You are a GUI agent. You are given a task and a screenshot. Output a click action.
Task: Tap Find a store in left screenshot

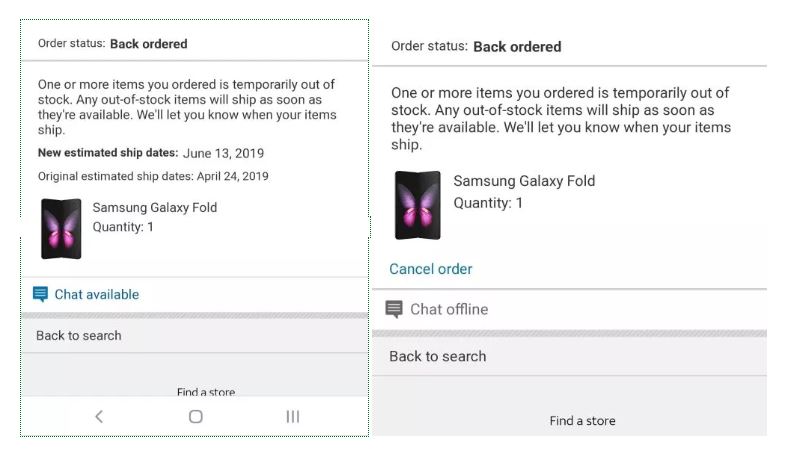pos(206,392)
